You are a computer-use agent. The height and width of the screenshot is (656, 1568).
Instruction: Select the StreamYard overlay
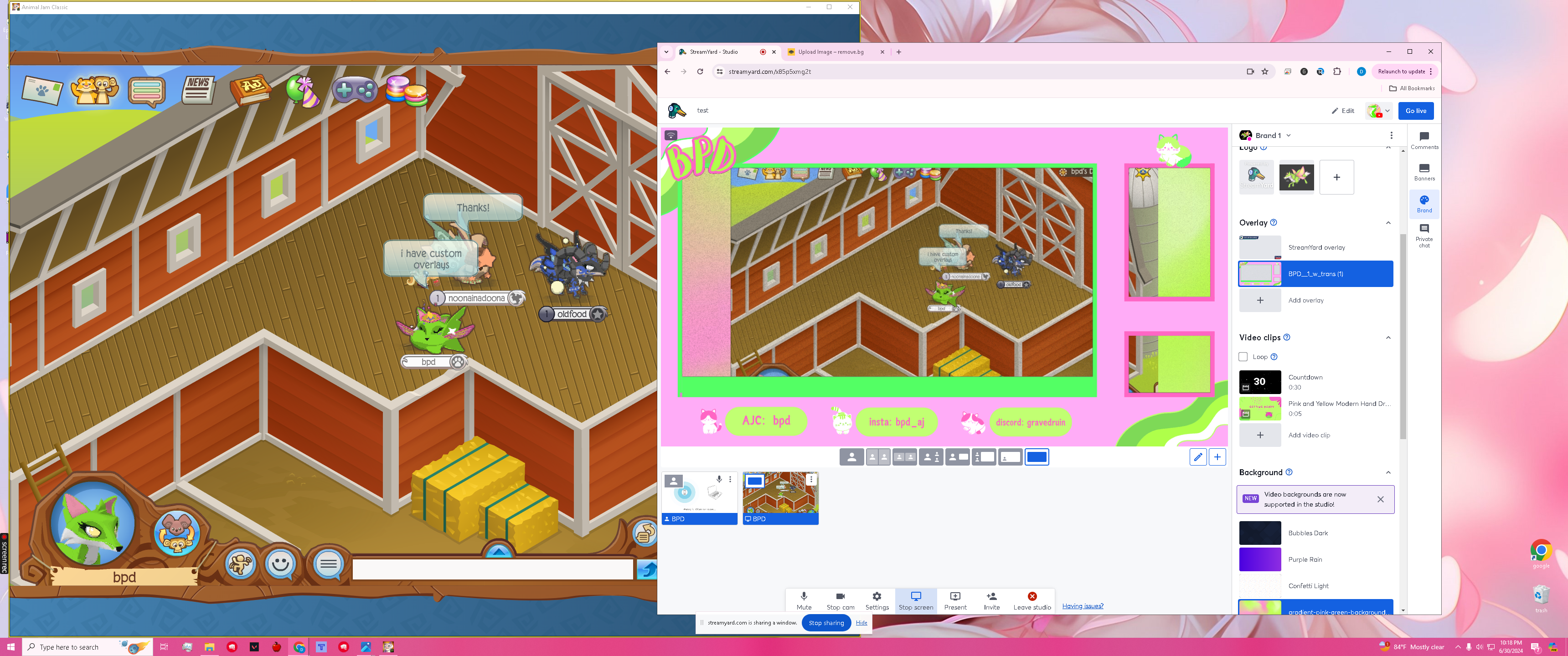[1315, 248]
